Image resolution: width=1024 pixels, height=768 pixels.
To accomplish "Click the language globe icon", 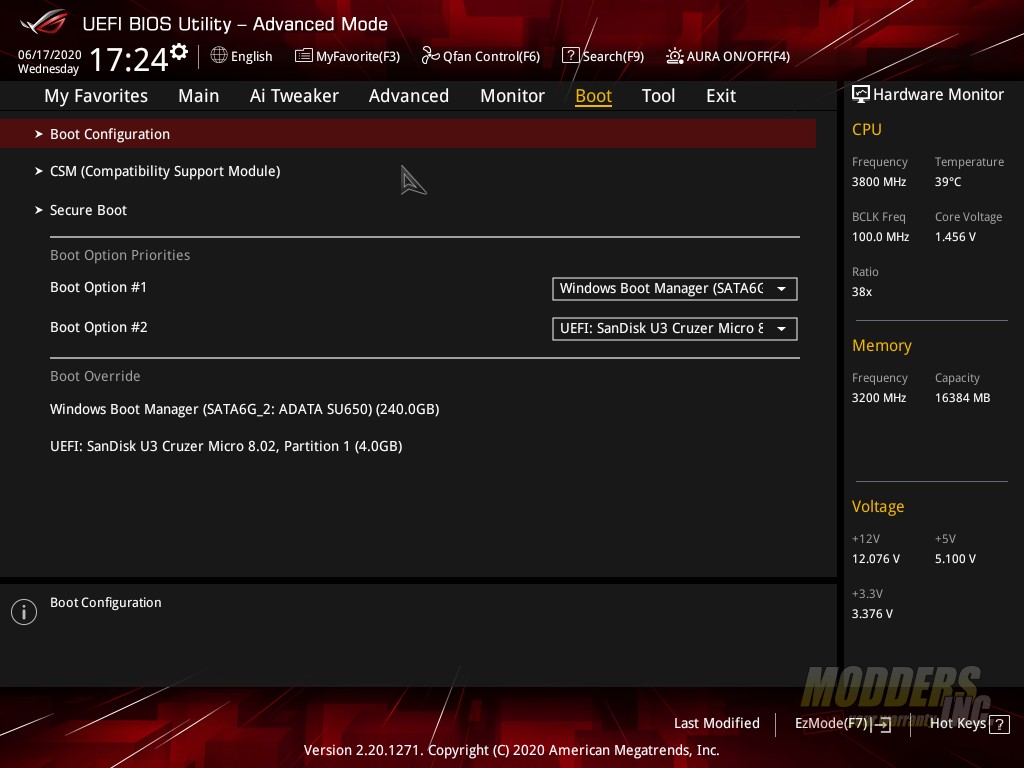I will point(219,56).
